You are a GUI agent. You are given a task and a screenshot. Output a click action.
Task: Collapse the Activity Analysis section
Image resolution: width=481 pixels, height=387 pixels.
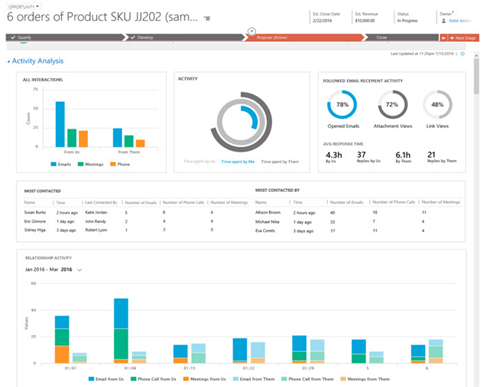pyautogui.click(x=8, y=61)
